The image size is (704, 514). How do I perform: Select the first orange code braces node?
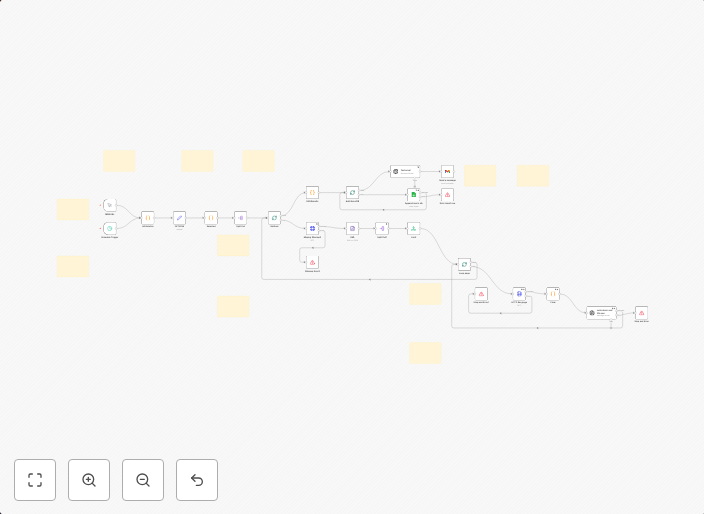pos(147,217)
